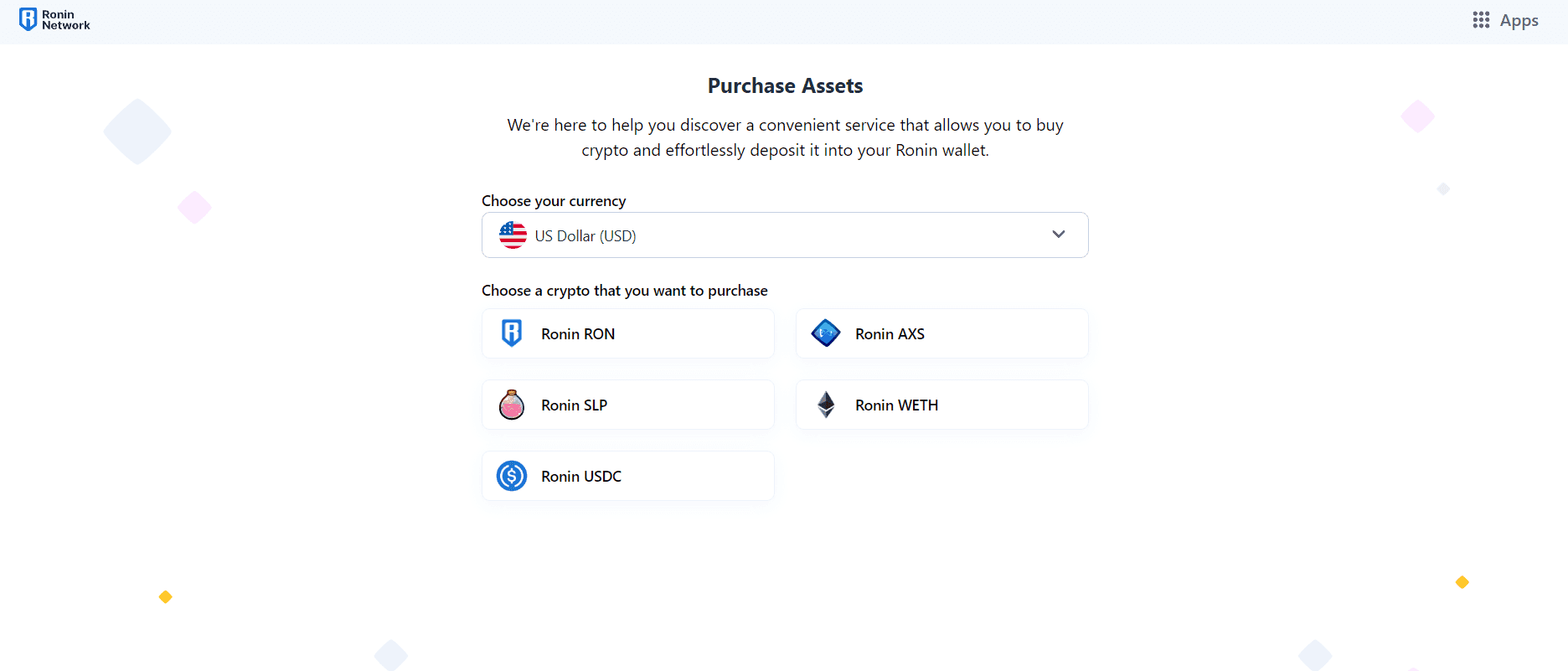Viewport: 1568px width, 671px height.
Task: Open the Apps grid icon
Action: (1481, 19)
